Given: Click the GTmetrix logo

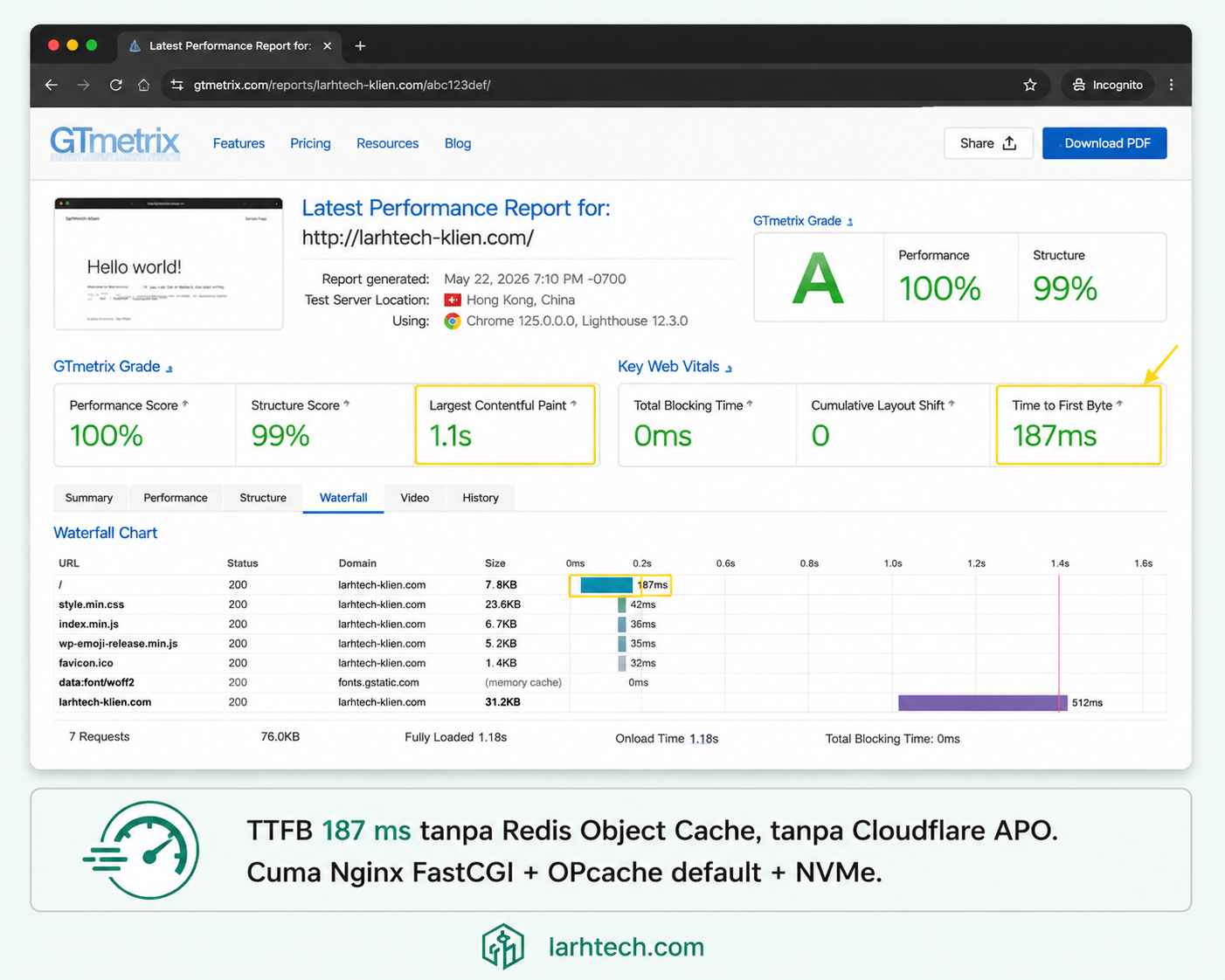Looking at the screenshot, I should pos(114,142).
